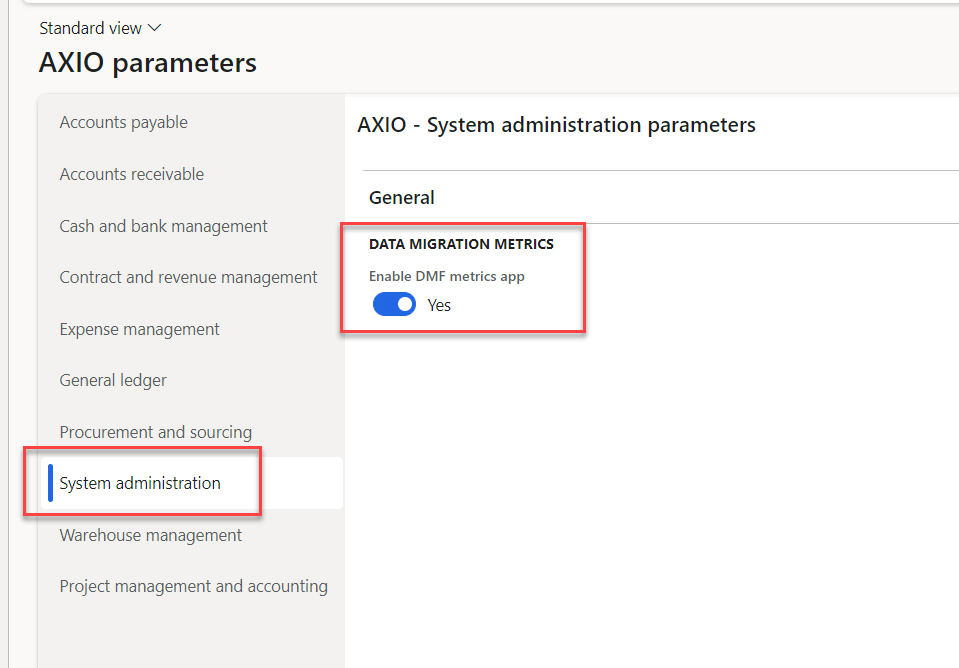Open Procurement and sourcing parameters
Image resolution: width=959 pixels, height=668 pixels.
155,432
